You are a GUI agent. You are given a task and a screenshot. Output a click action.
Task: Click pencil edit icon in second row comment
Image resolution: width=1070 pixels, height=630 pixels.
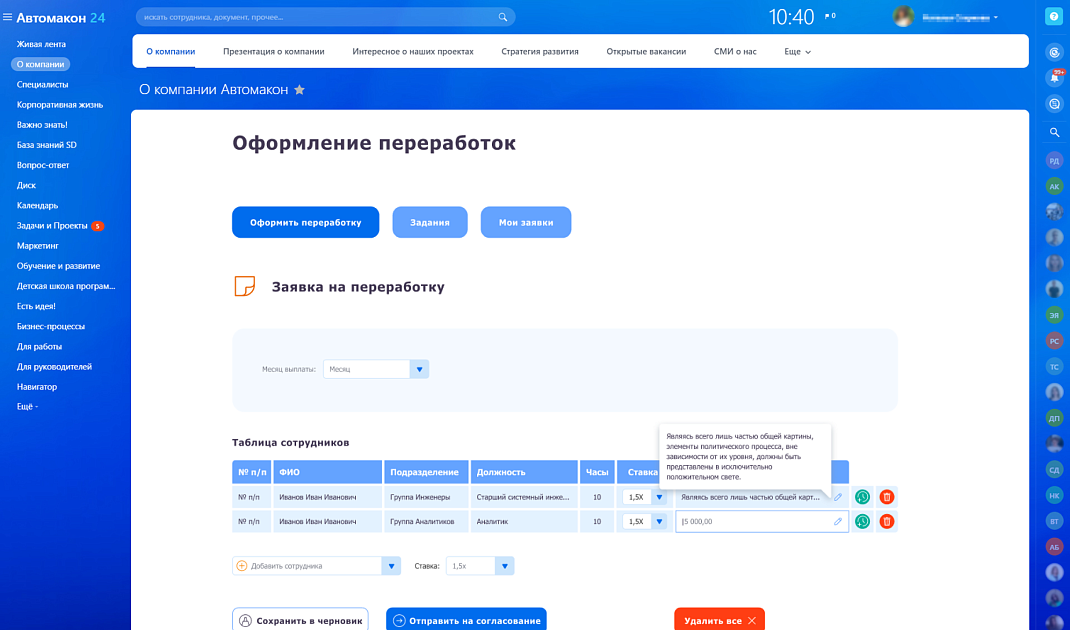[x=837, y=521]
